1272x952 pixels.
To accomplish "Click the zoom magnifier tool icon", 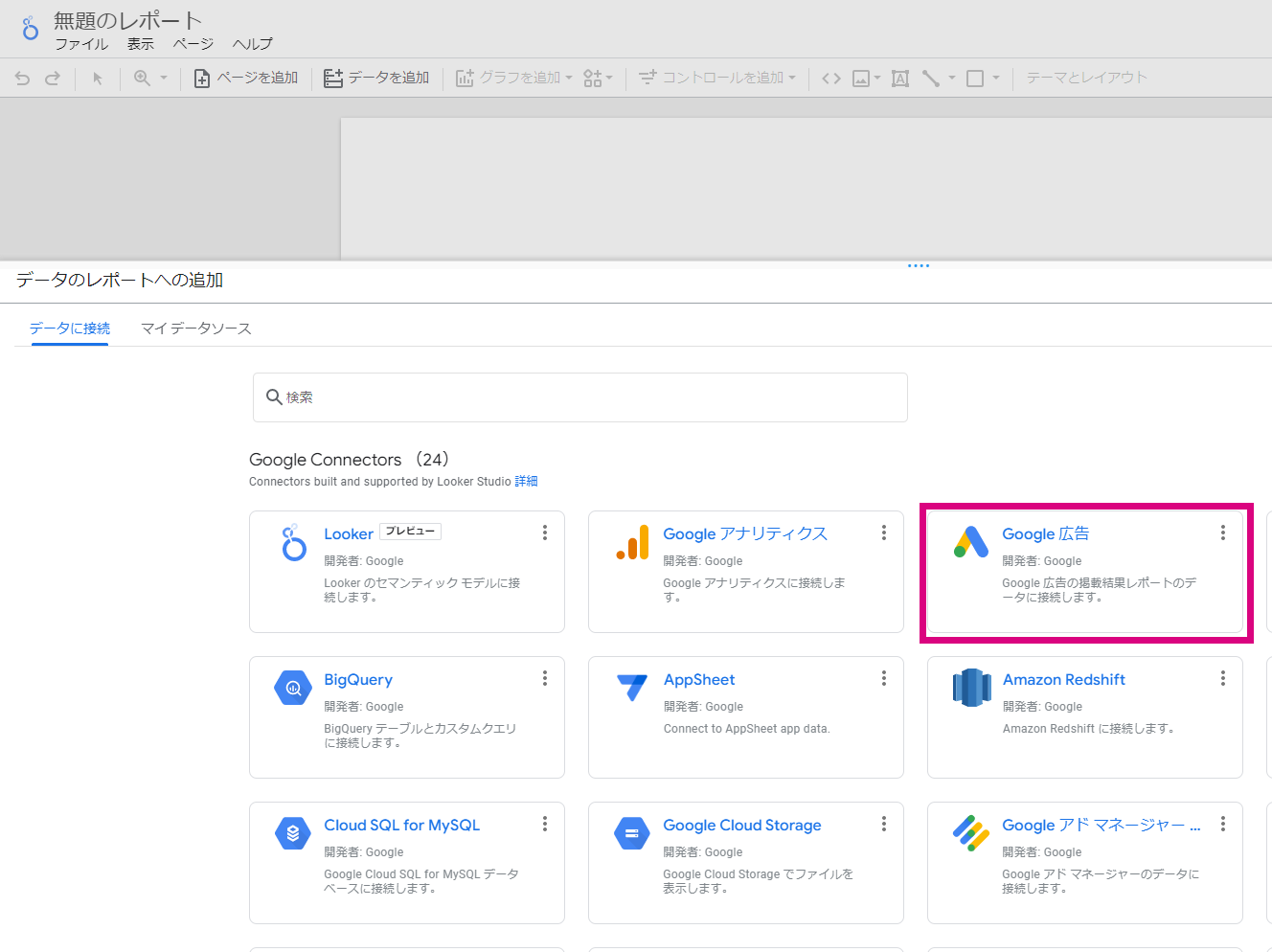I will pyautogui.click(x=142, y=79).
